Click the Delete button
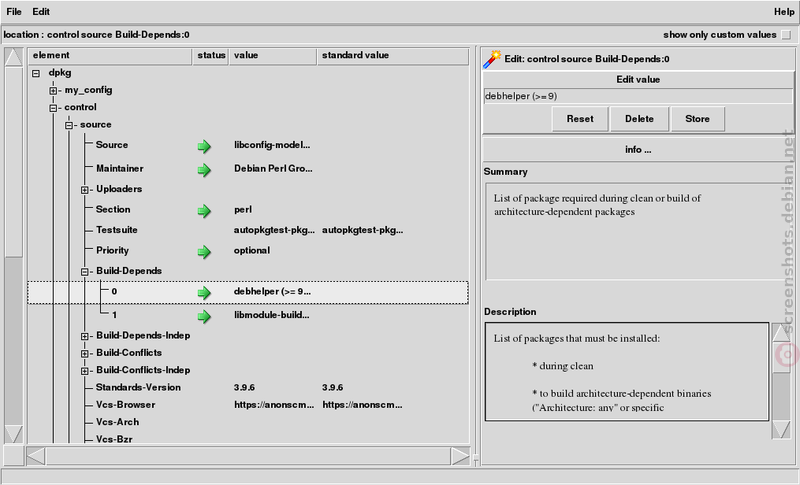 coord(639,119)
